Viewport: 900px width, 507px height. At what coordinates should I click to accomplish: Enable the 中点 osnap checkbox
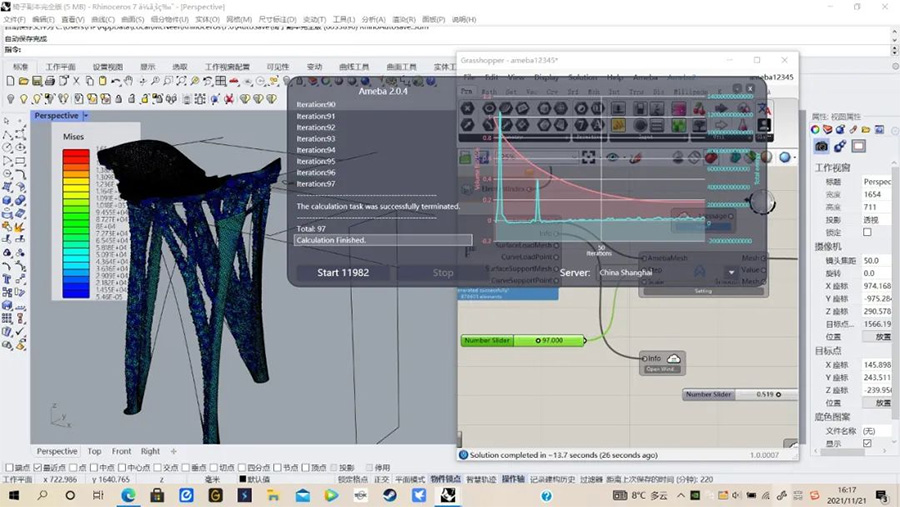point(94,467)
